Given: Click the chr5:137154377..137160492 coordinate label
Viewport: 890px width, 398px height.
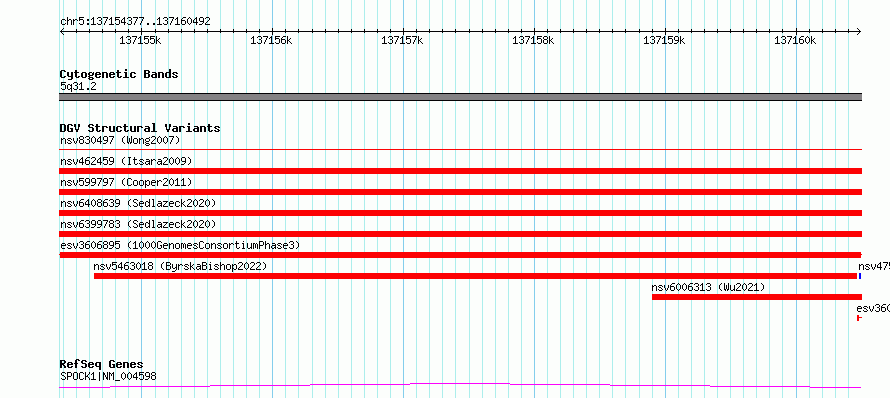Looking at the screenshot, I should 135,22.
